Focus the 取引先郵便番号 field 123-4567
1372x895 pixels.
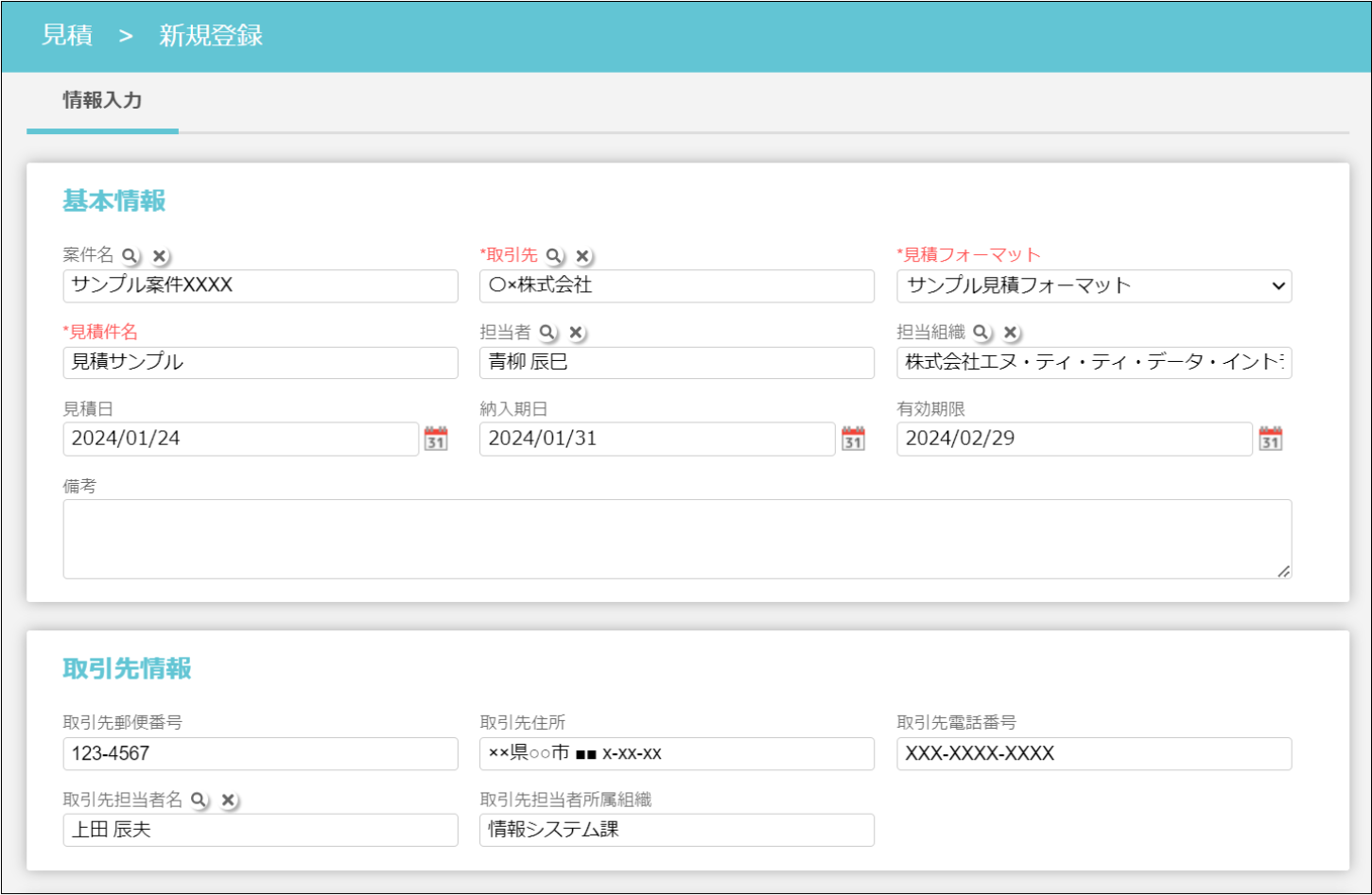(260, 753)
